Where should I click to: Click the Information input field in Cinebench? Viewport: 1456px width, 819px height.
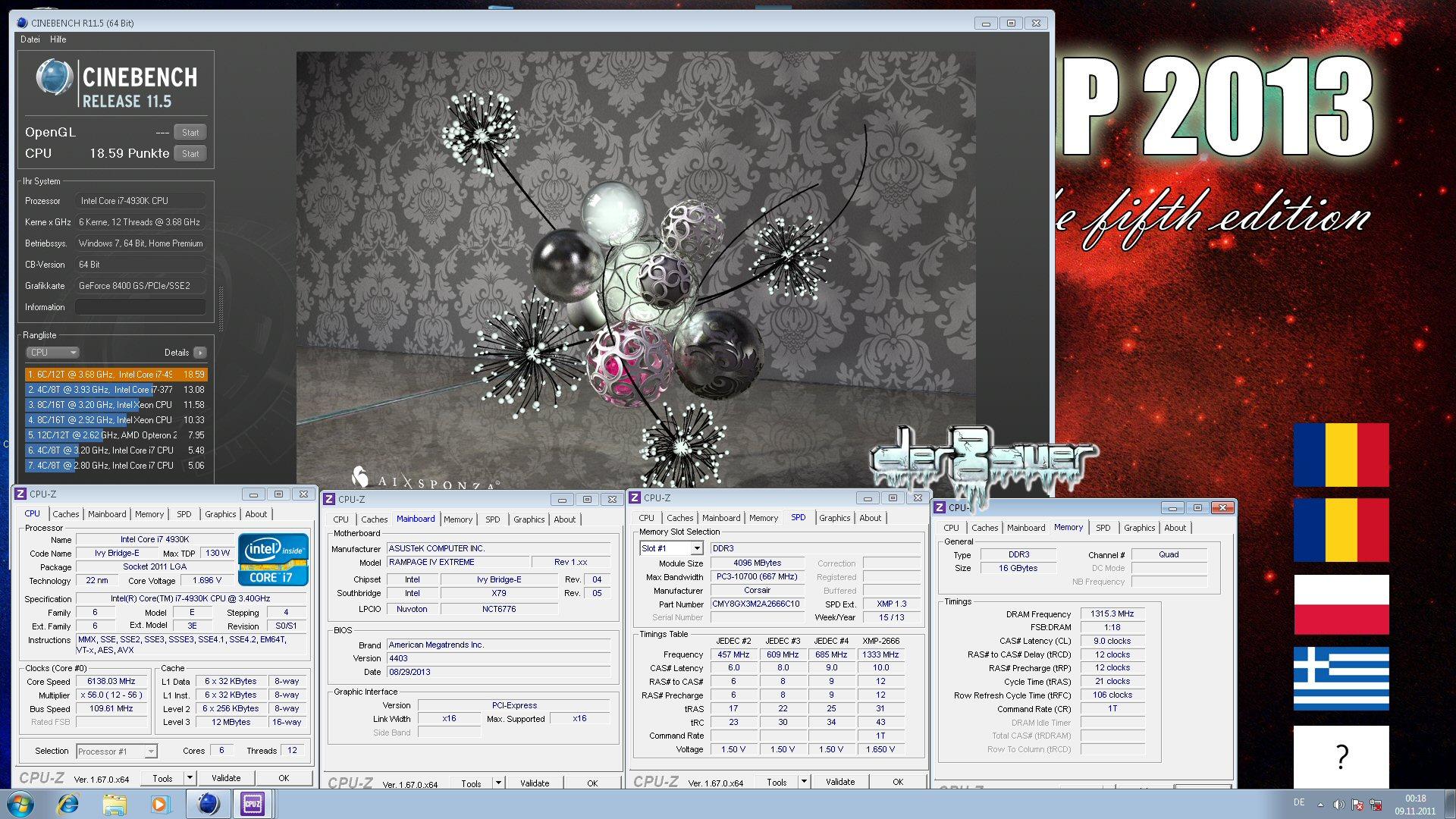point(140,307)
